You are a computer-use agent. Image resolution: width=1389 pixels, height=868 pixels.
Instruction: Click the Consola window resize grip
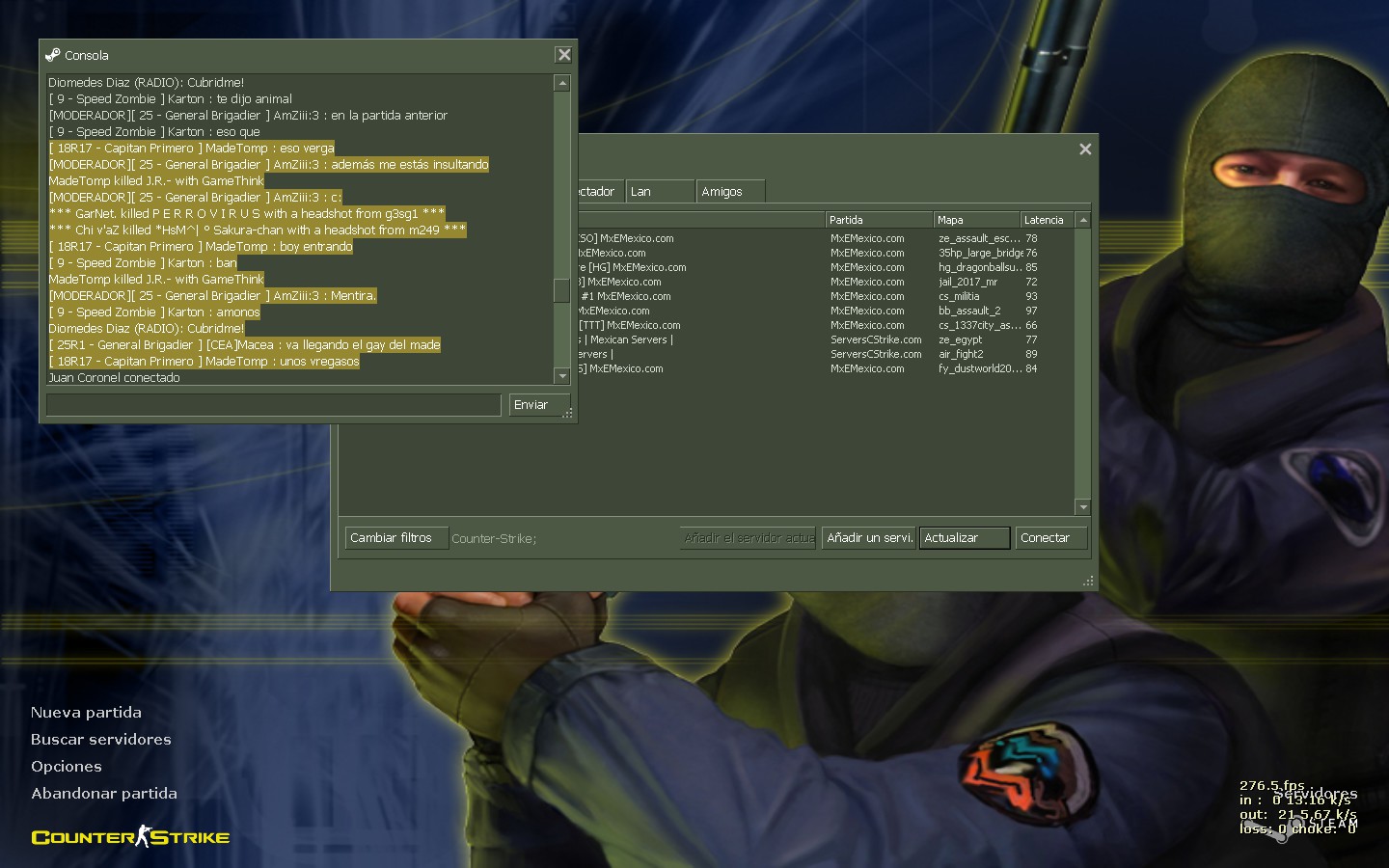[x=568, y=413]
